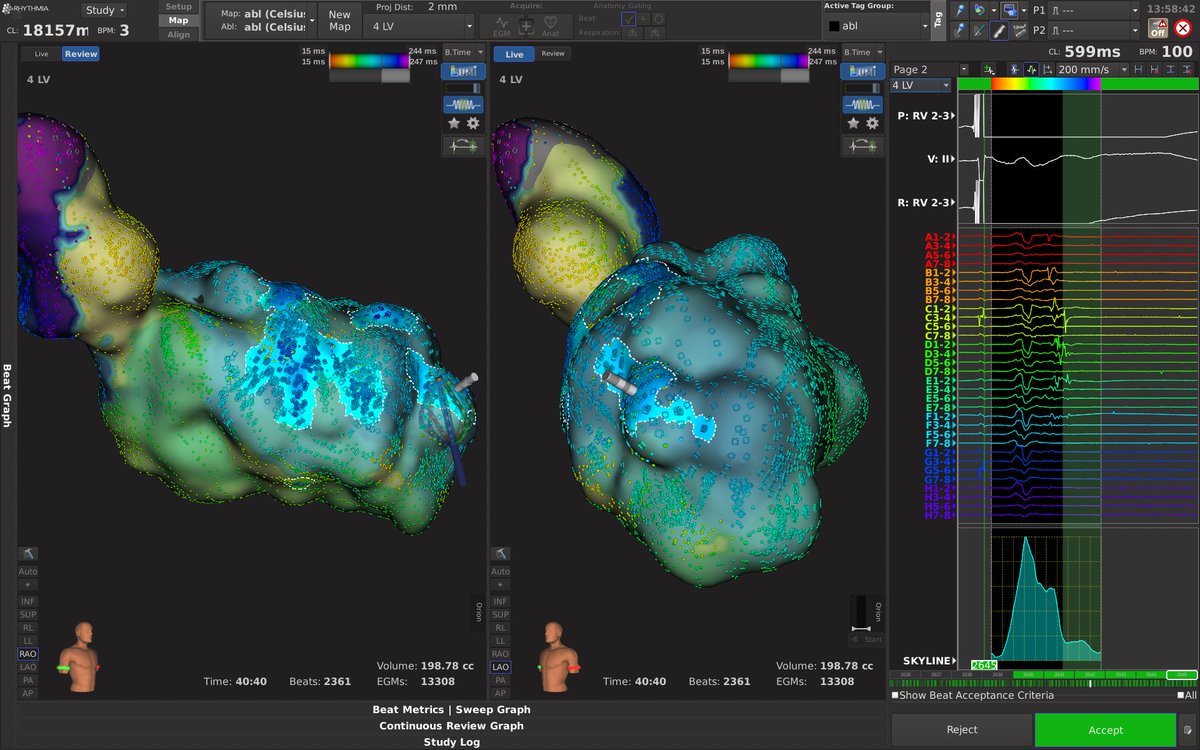Image resolution: width=1200 pixels, height=750 pixels.
Task: Click the red stop/close circle icon
Action: pos(1183,29)
